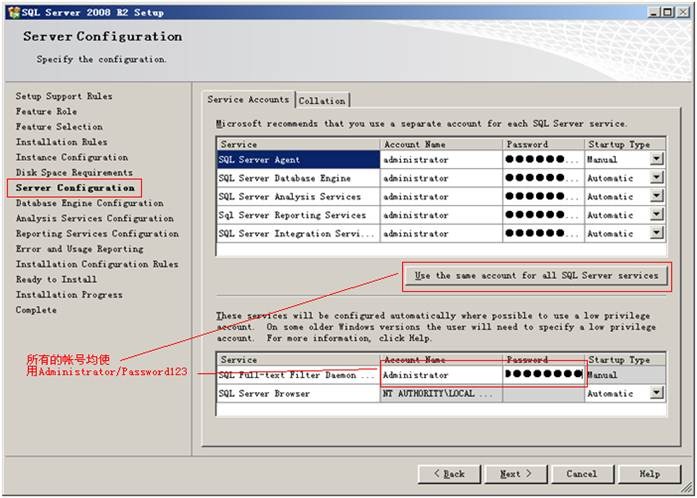Click password field for Sql Server Reporting Services

(544, 215)
